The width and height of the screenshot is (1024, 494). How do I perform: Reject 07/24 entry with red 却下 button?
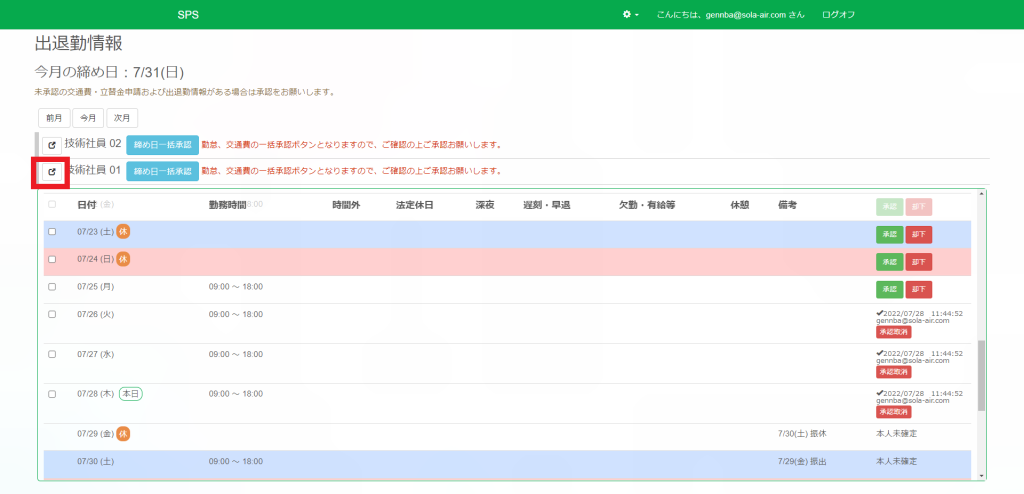click(918, 262)
